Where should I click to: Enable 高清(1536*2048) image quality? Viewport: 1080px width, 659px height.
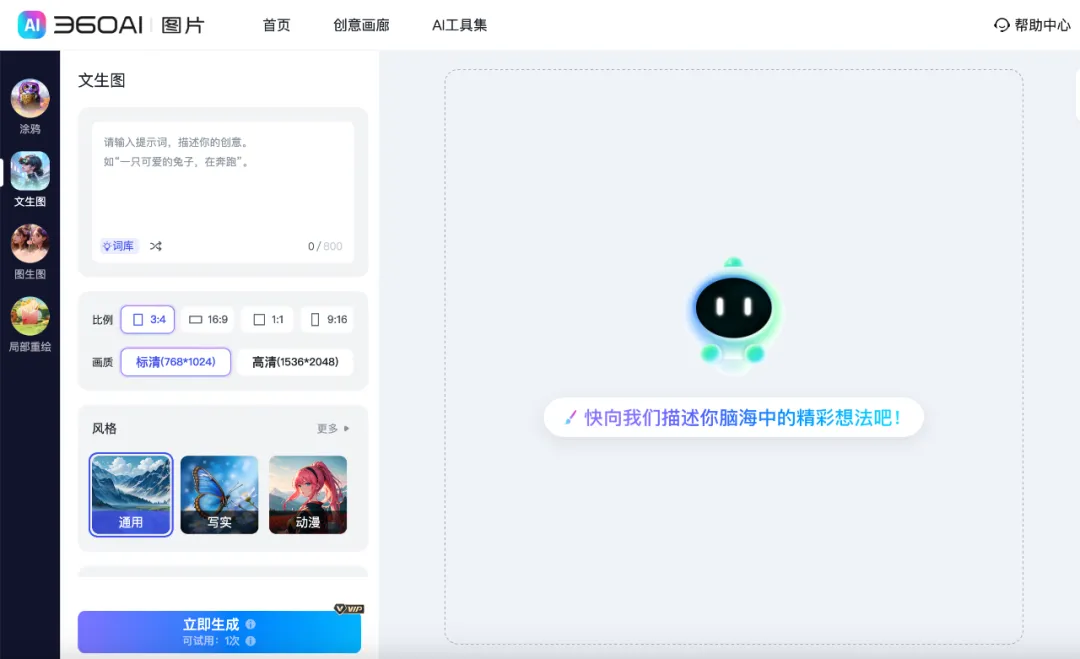click(x=295, y=362)
